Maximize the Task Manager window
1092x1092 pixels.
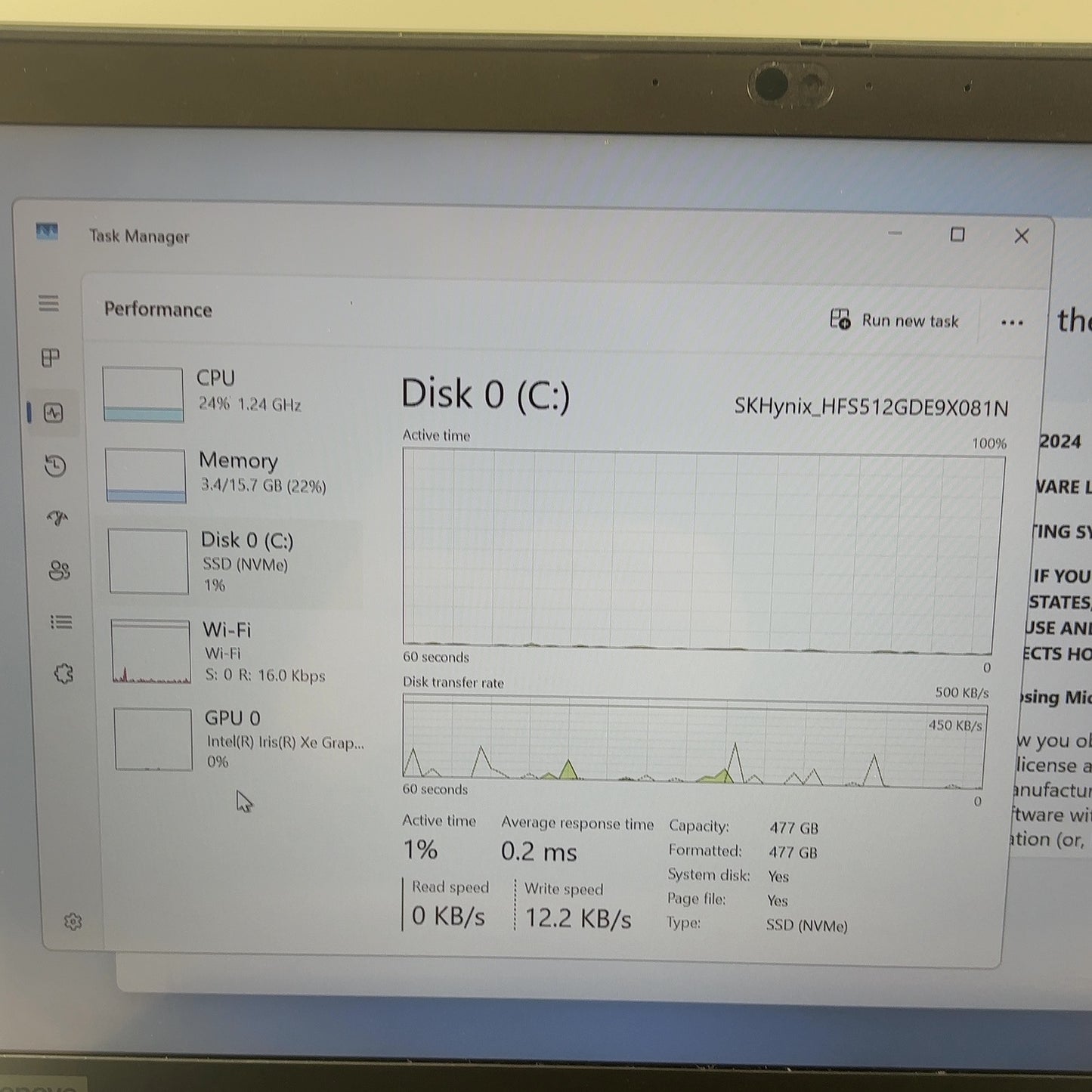pyautogui.click(x=957, y=235)
